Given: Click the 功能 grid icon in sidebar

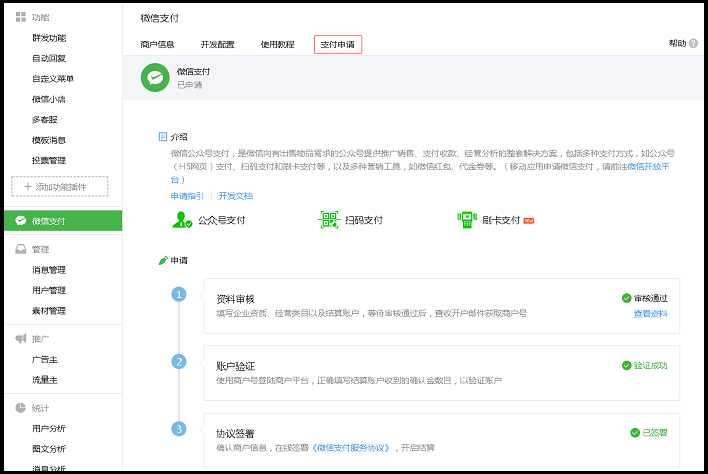Looking at the screenshot, I should [21, 17].
